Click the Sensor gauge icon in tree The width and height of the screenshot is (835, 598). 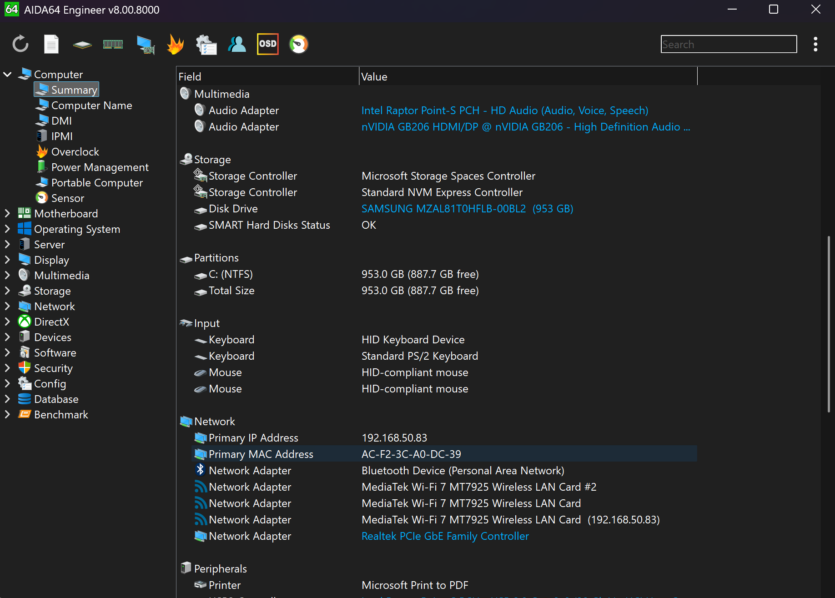click(x=42, y=198)
